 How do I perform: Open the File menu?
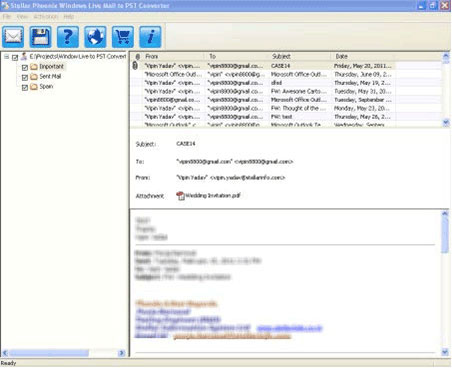(7, 16)
